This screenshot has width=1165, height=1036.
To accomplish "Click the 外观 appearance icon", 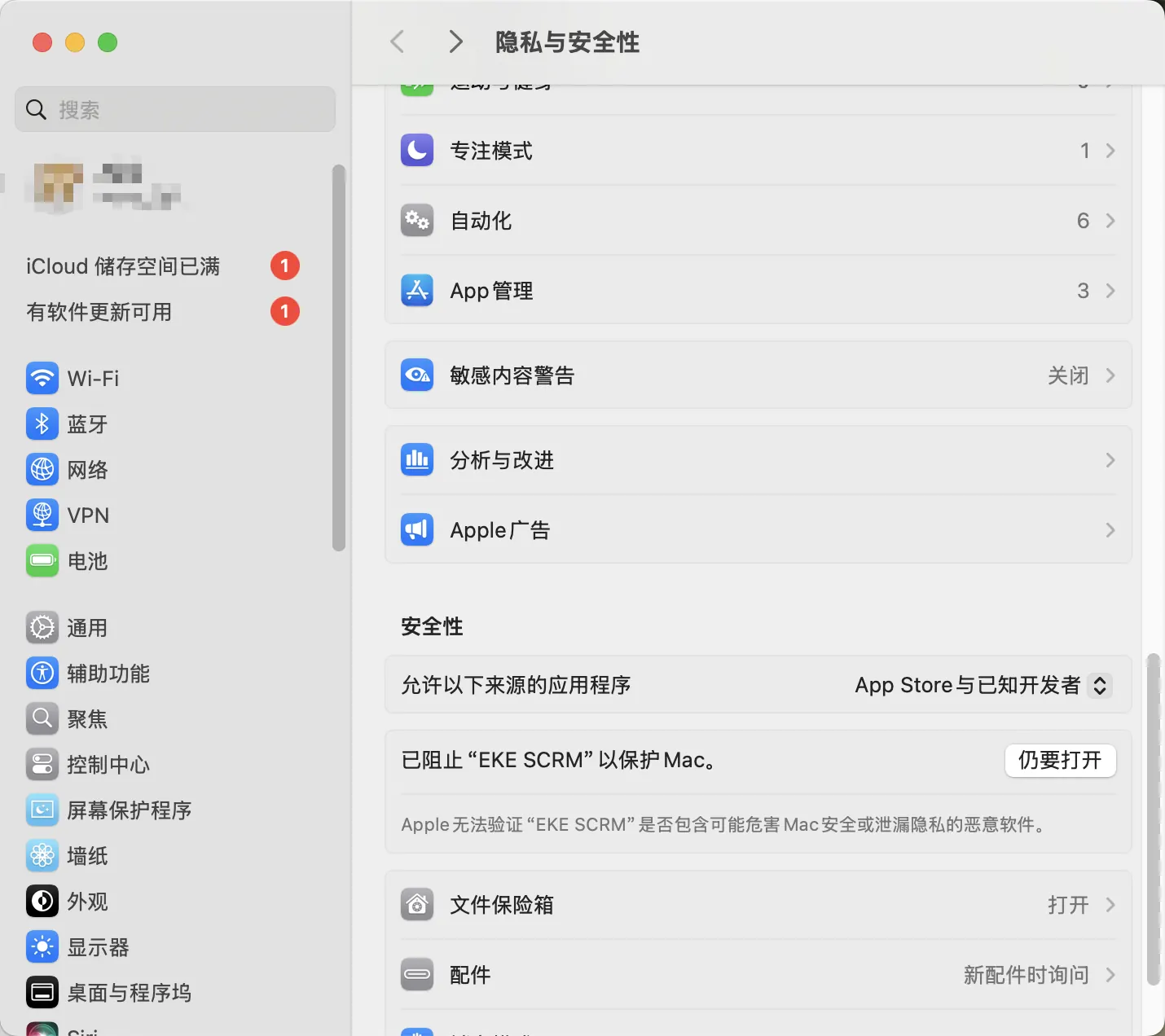I will coord(42,901).
